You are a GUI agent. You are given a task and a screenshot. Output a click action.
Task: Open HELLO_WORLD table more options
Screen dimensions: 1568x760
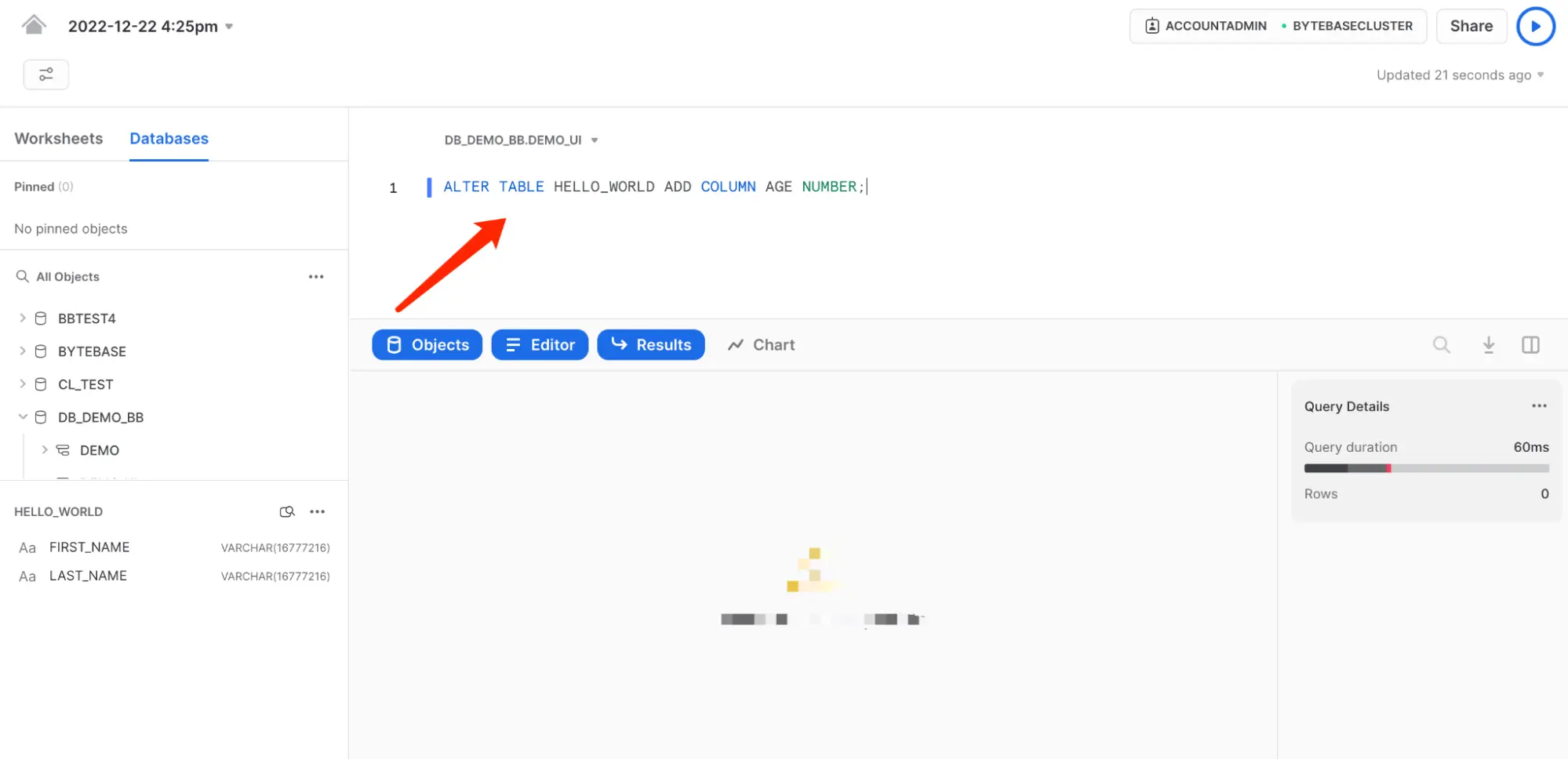point(317,511)
